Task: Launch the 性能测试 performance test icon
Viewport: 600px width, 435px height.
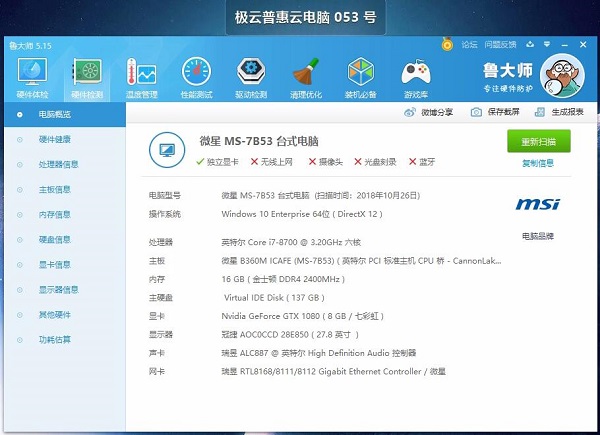Action: pos(195,75)
